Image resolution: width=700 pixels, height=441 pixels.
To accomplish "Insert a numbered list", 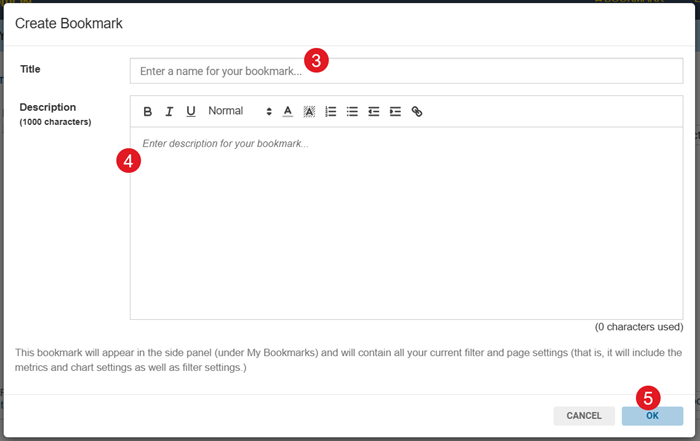I will click(x=331, y=111).
